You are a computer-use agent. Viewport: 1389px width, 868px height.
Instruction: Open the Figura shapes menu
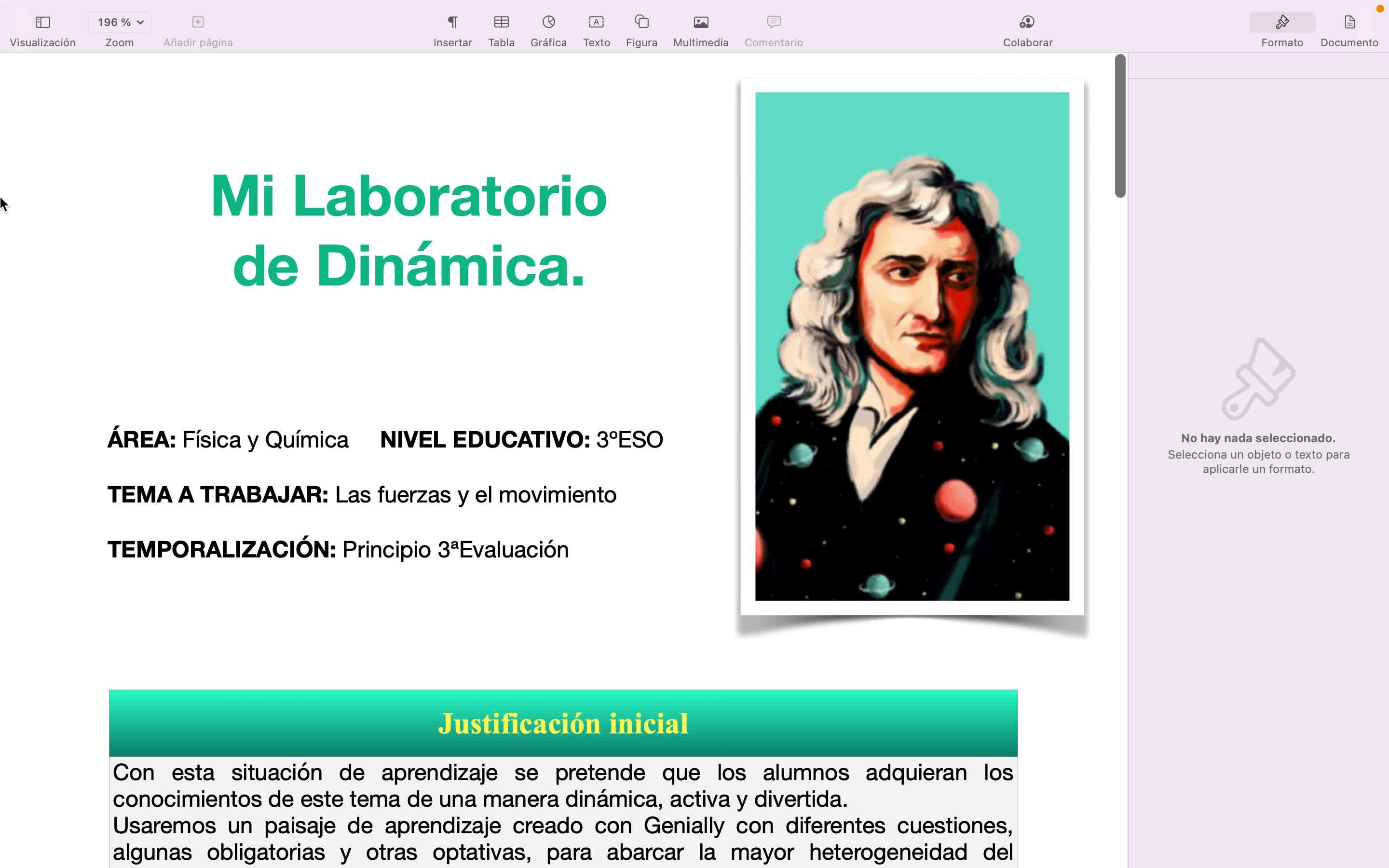click(x=641, y=22)
